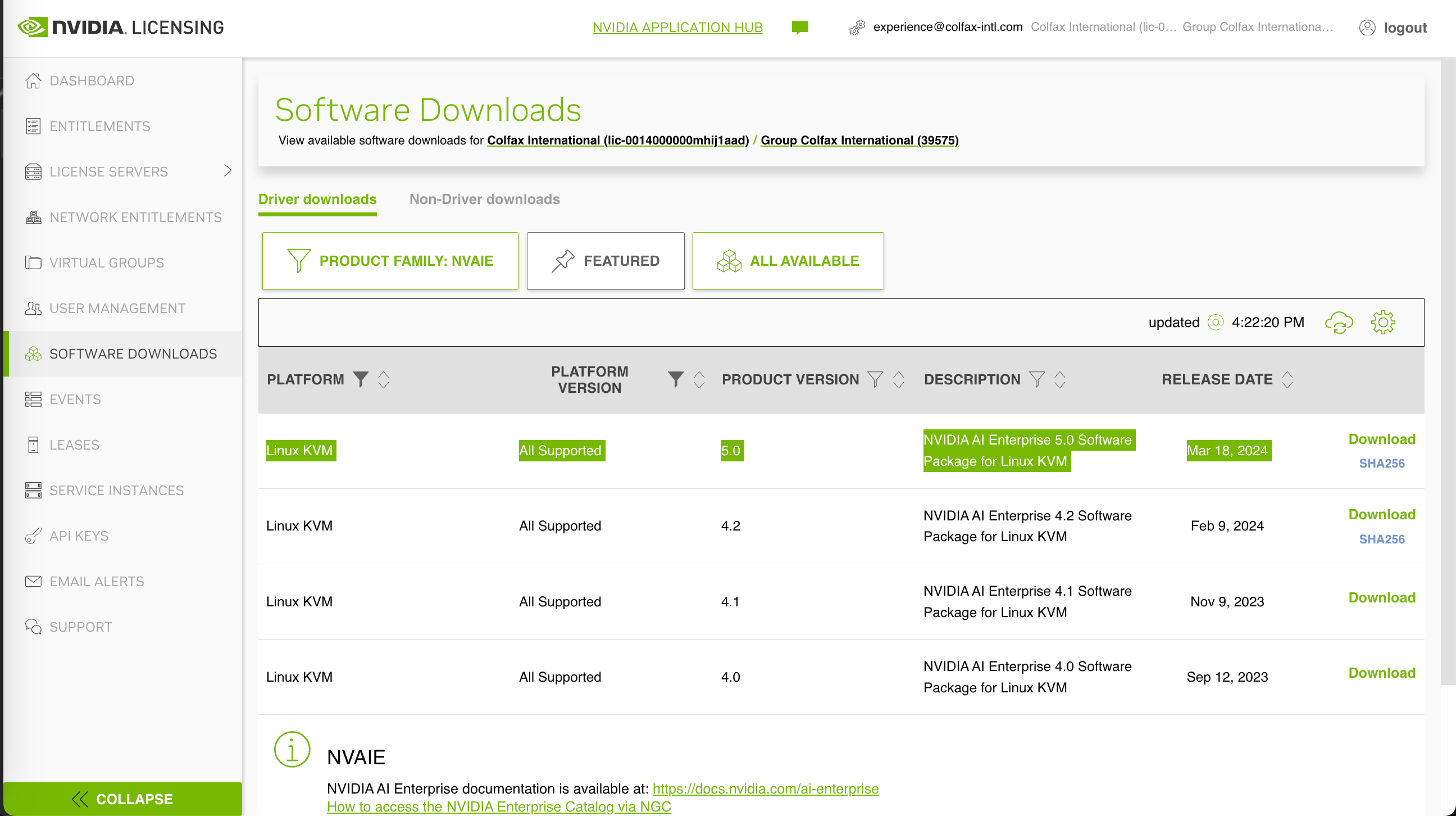Log out using the logout link

pos(1405,27)
